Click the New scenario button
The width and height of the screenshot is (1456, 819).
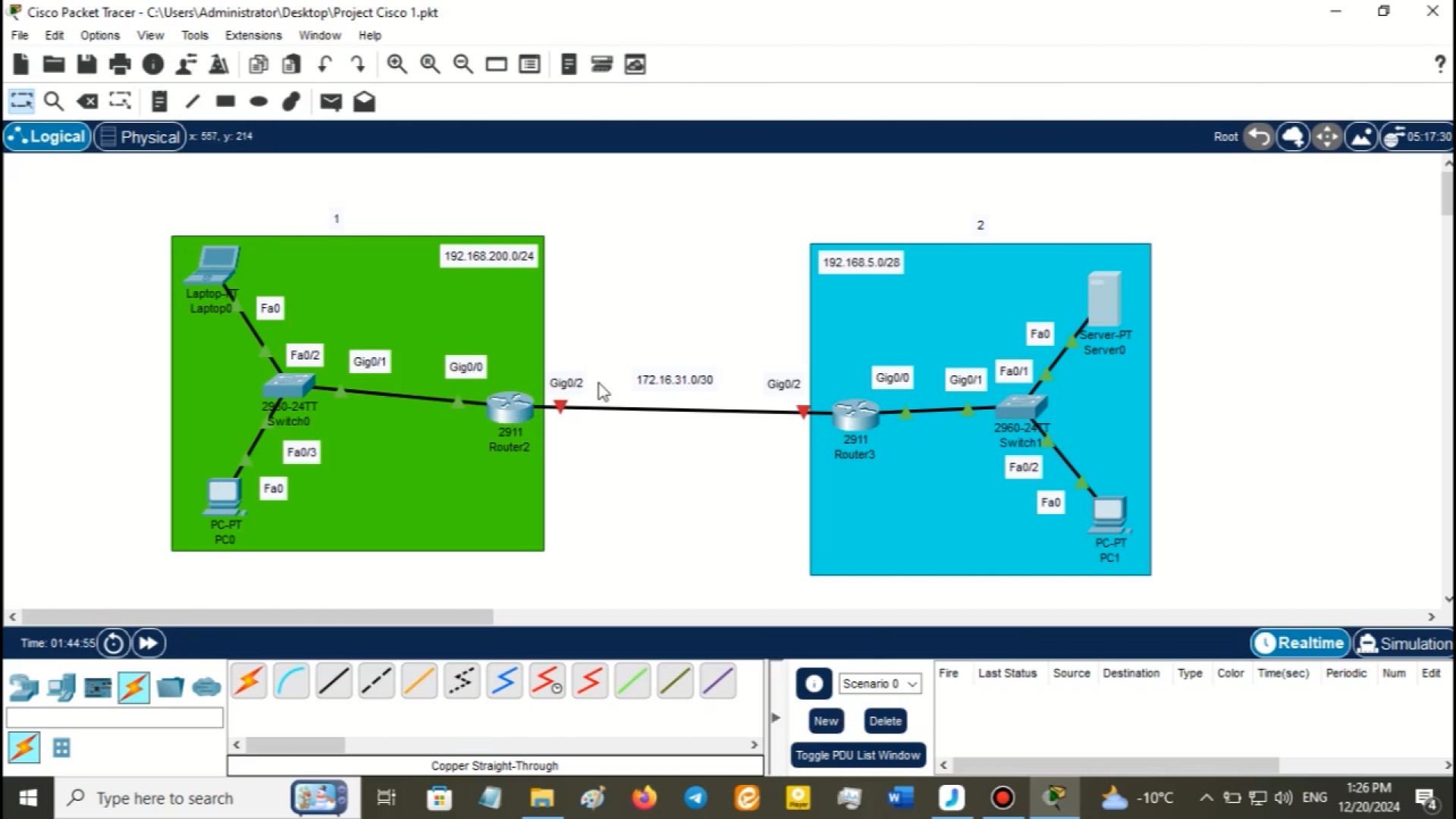coord(826,721)
